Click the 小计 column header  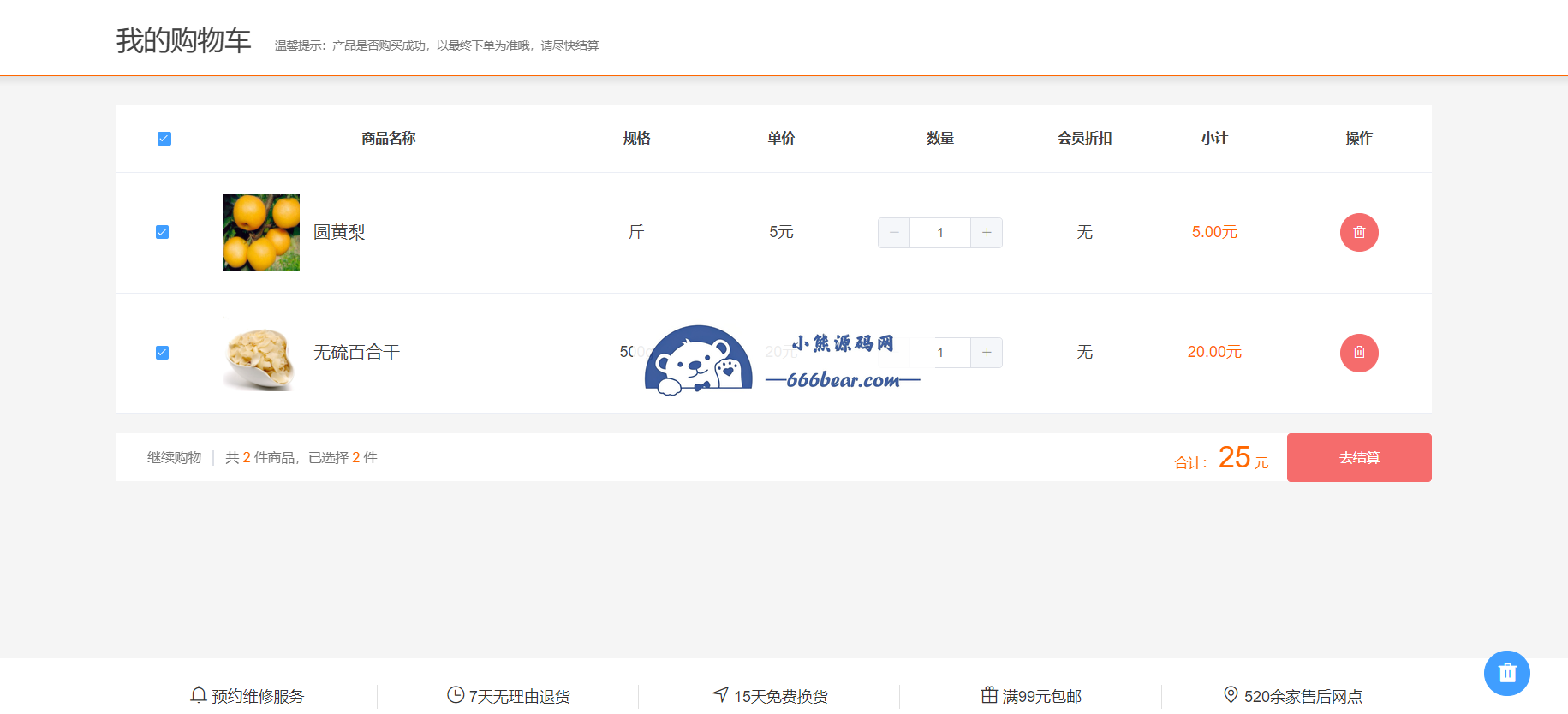click(1214, 138)
